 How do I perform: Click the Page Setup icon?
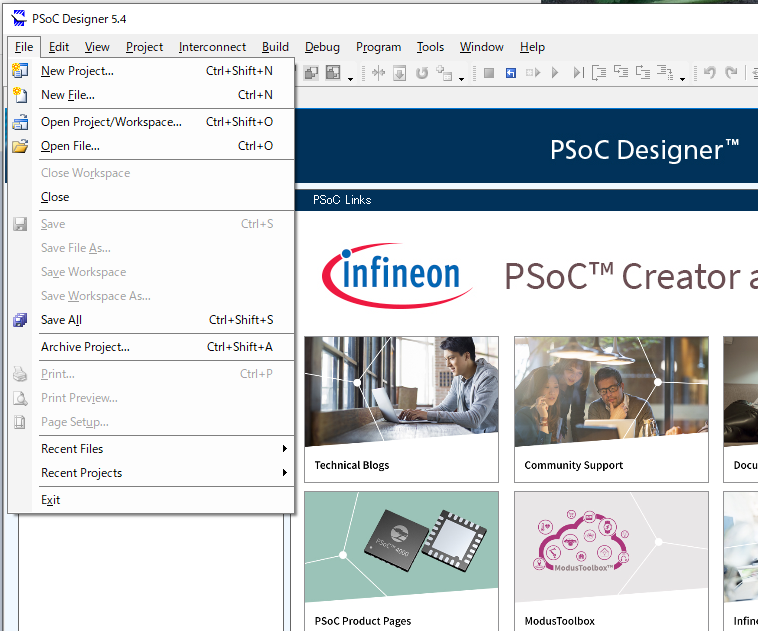pyautogui.click(x=20, y=422)
